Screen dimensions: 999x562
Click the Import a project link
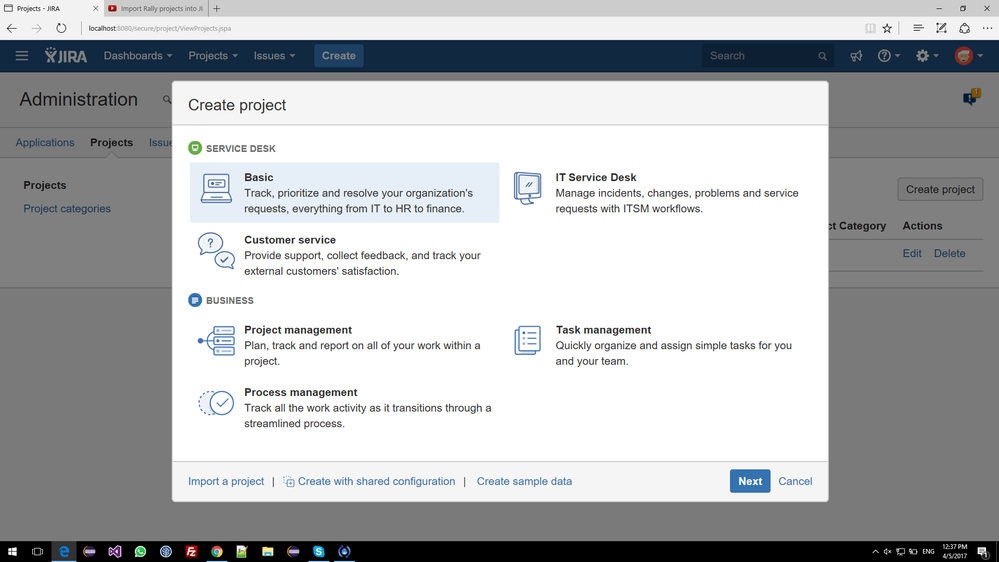[x=226, y=482]
